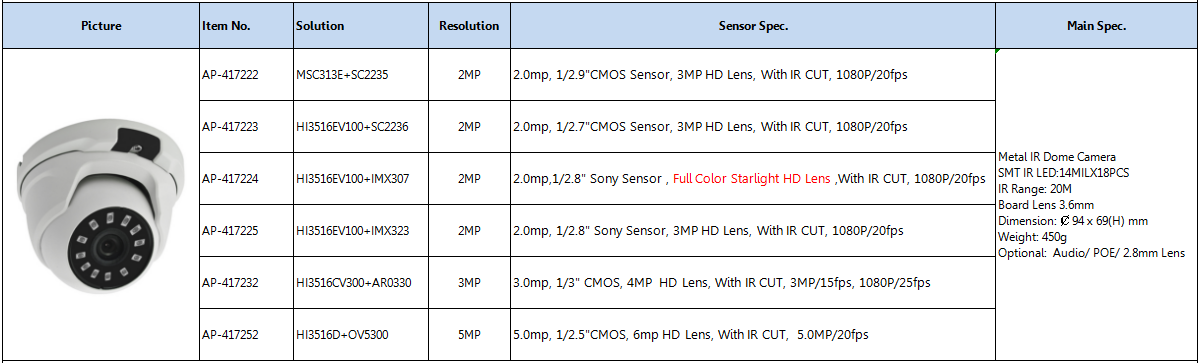This screenshot has width=1200, height=363.
Task: Select the 5MP resolution cell
Action: [469, 335]
